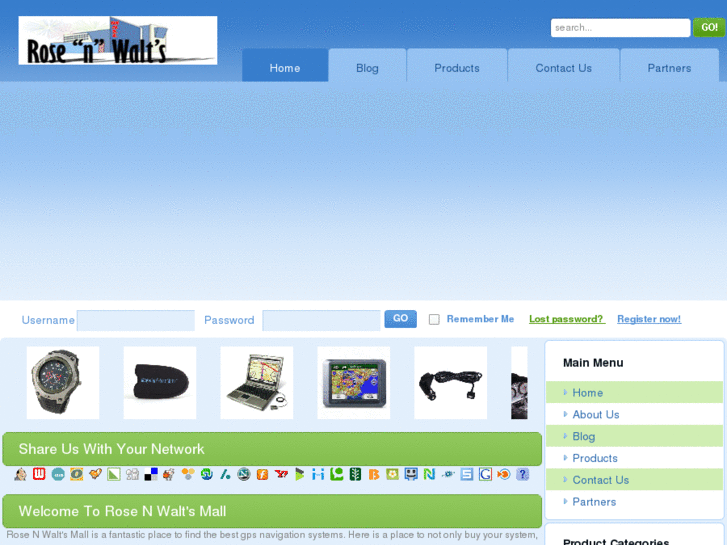The image size is (727, 545).
Task: Click Contact Us in Main Menu
Action: click(x=634, y=480)
